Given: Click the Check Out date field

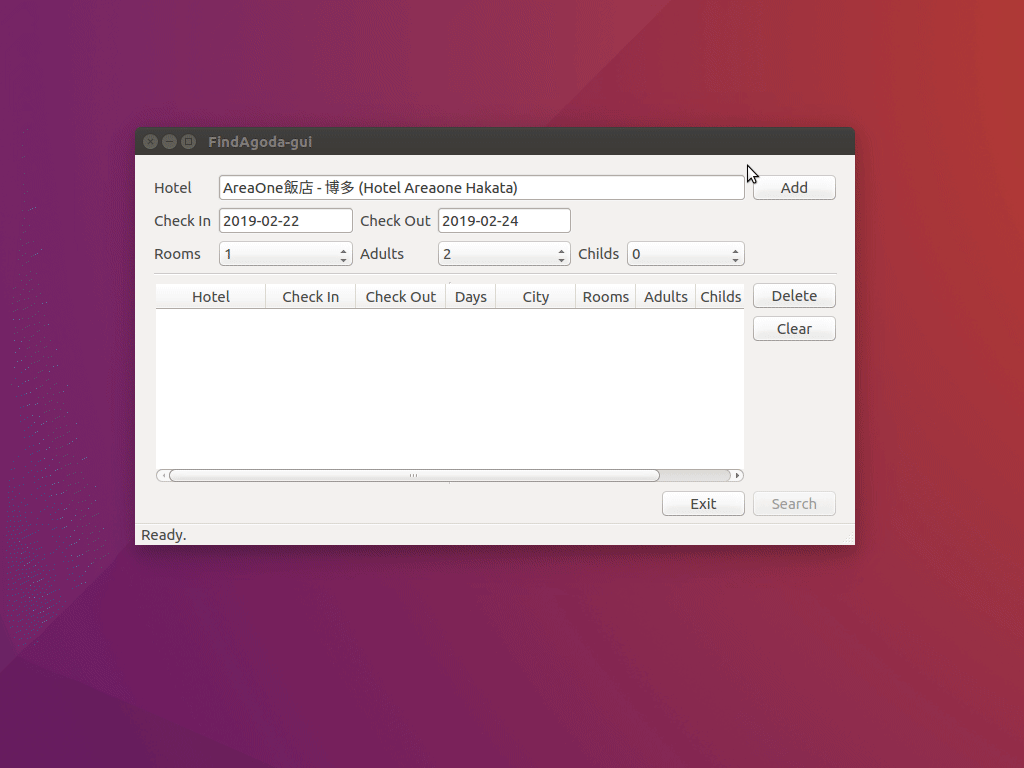Looking at the screenshot, I should pos(504,221).
